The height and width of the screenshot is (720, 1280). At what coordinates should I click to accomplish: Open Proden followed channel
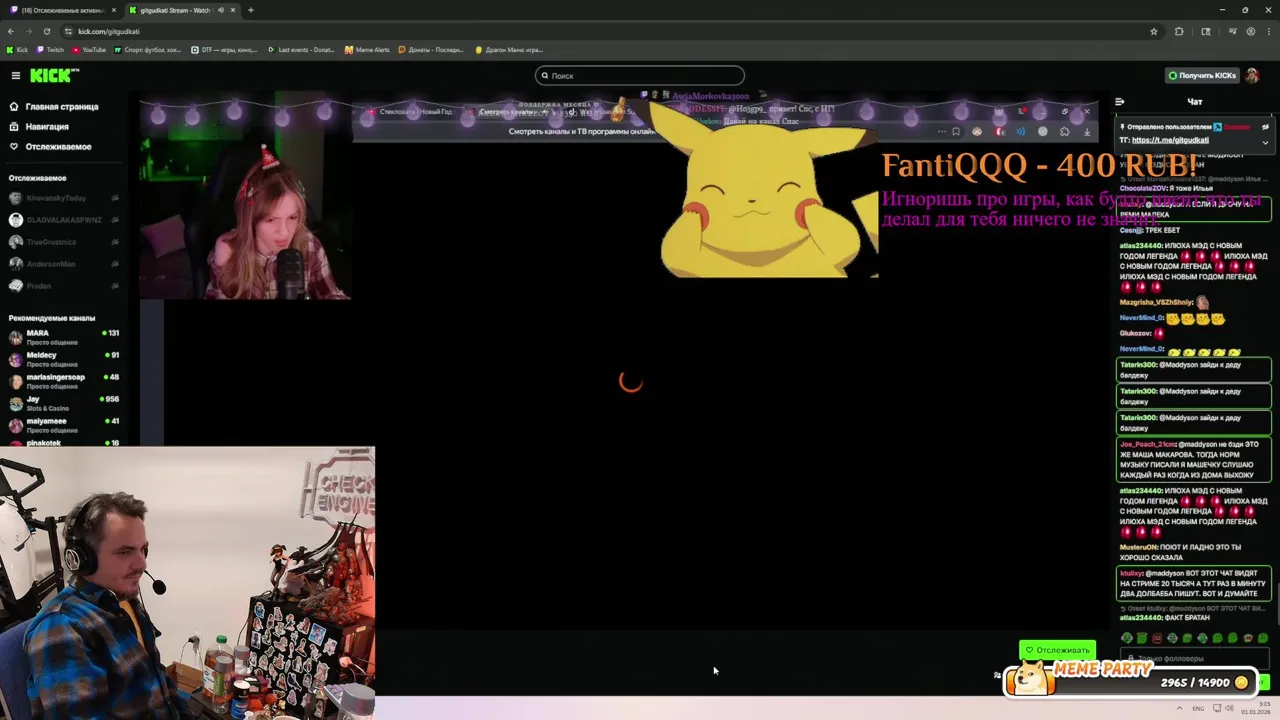[64, 286]
